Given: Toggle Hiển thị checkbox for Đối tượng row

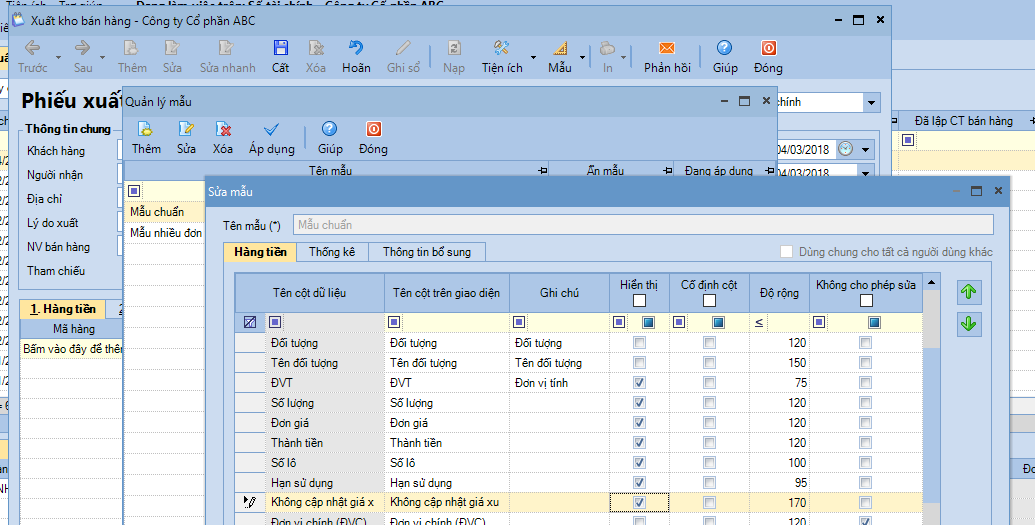Looking at the screenshot, I should (x=639, y=343).
